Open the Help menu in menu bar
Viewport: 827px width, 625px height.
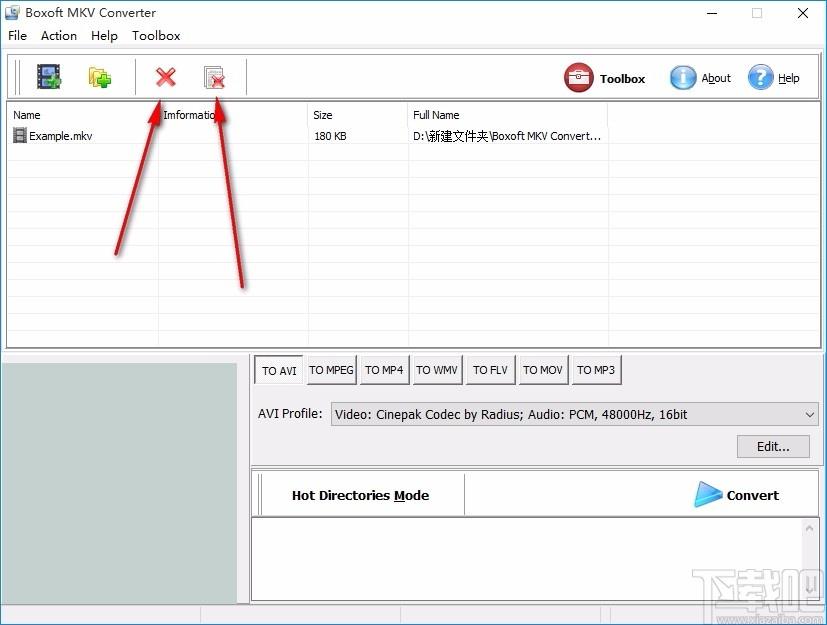[x=104, y=36]
